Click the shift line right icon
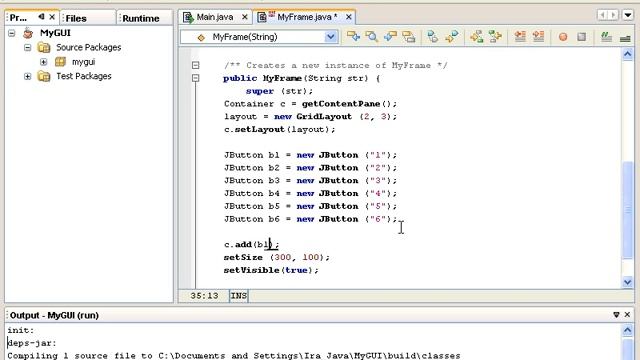This screenshot has width=640, height=360. pyautogui.click(x=538, y=37)
